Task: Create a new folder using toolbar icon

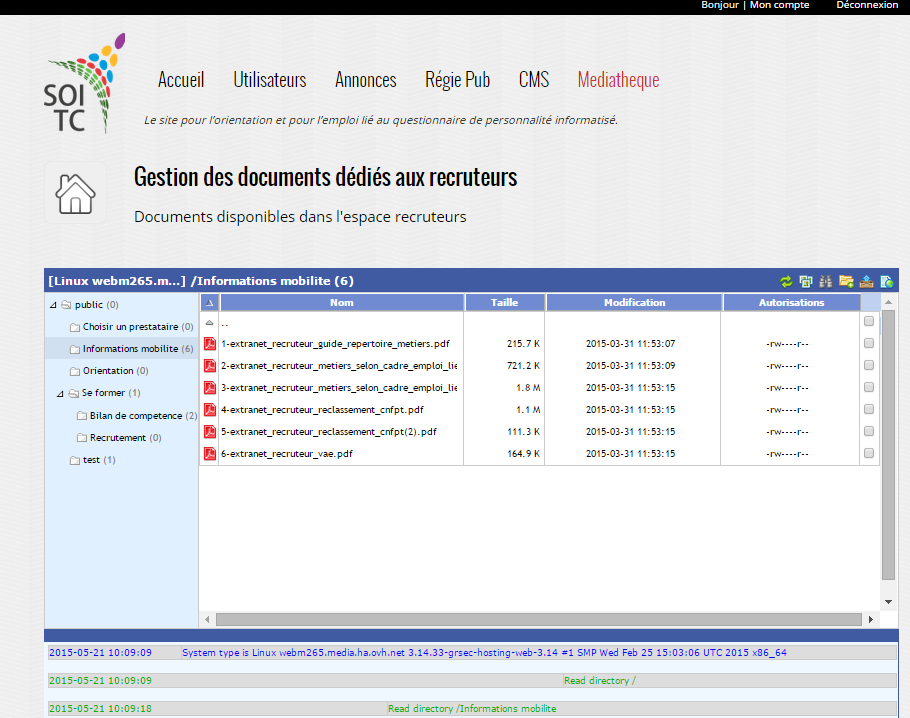Action: (x=846, y=281)
